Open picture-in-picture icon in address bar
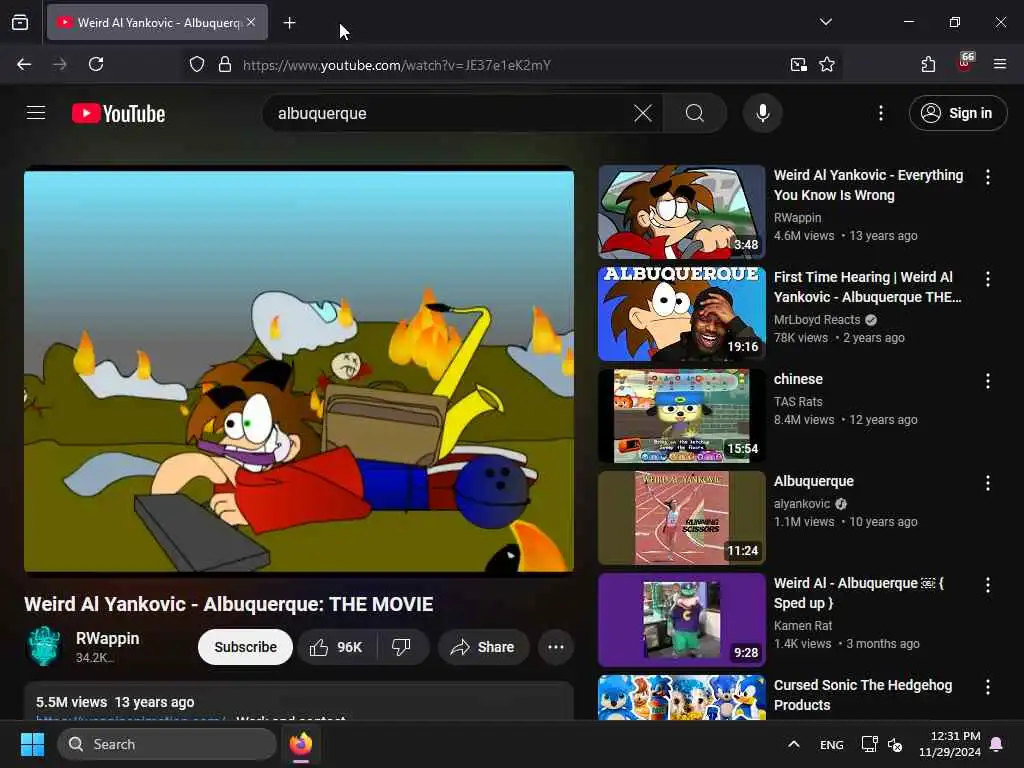This screenshot has height=768, width=1024. tap(798, 64)
